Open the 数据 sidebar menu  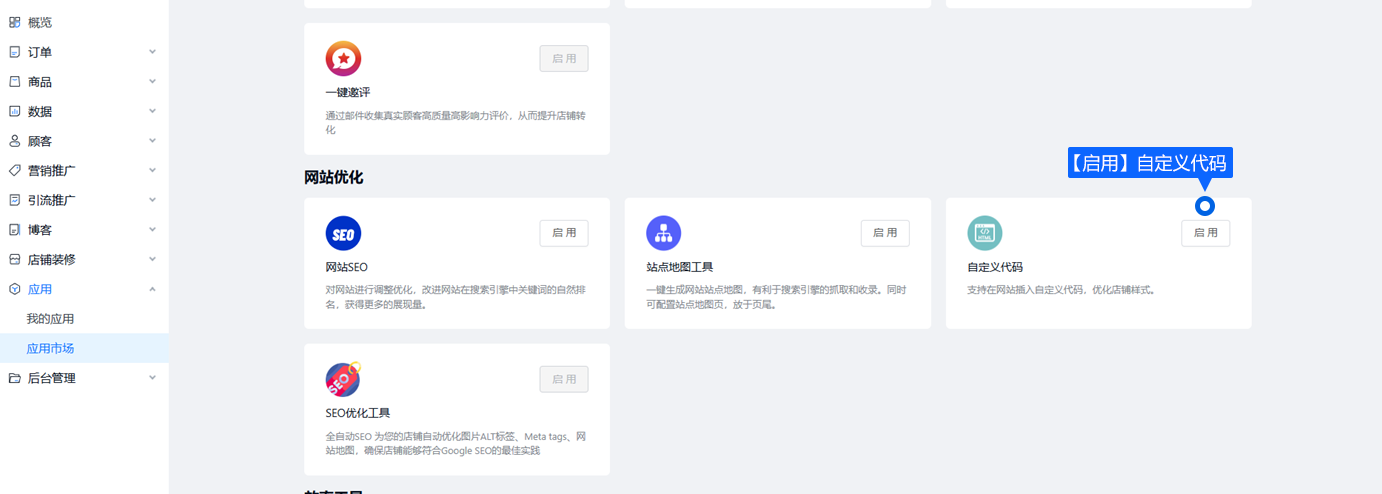[40, 111]
